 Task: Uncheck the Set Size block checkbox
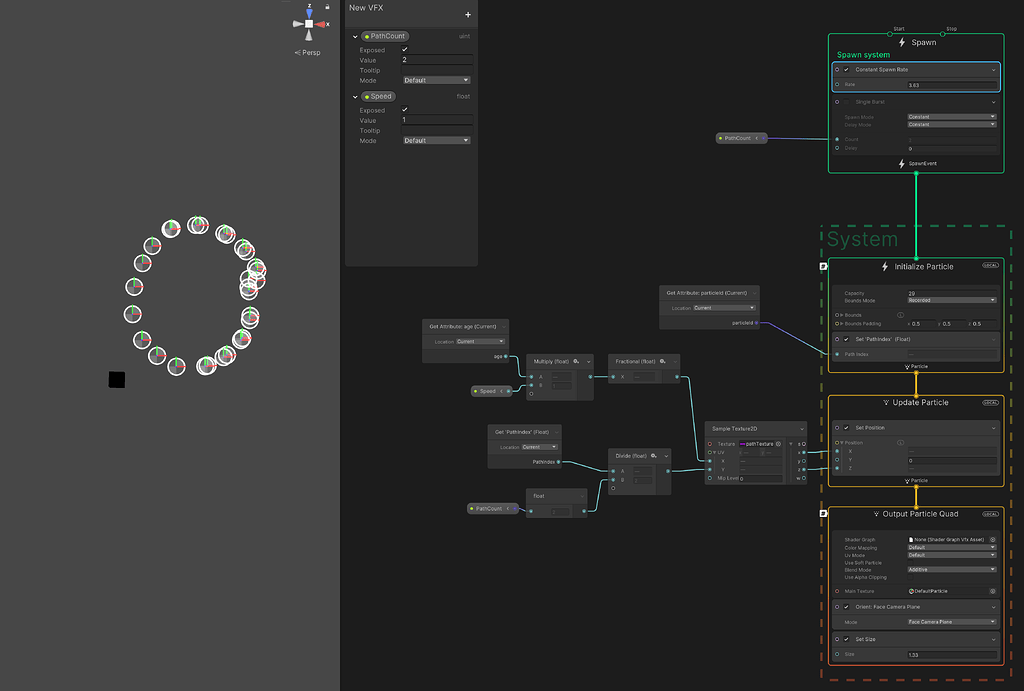pos(846,639)
